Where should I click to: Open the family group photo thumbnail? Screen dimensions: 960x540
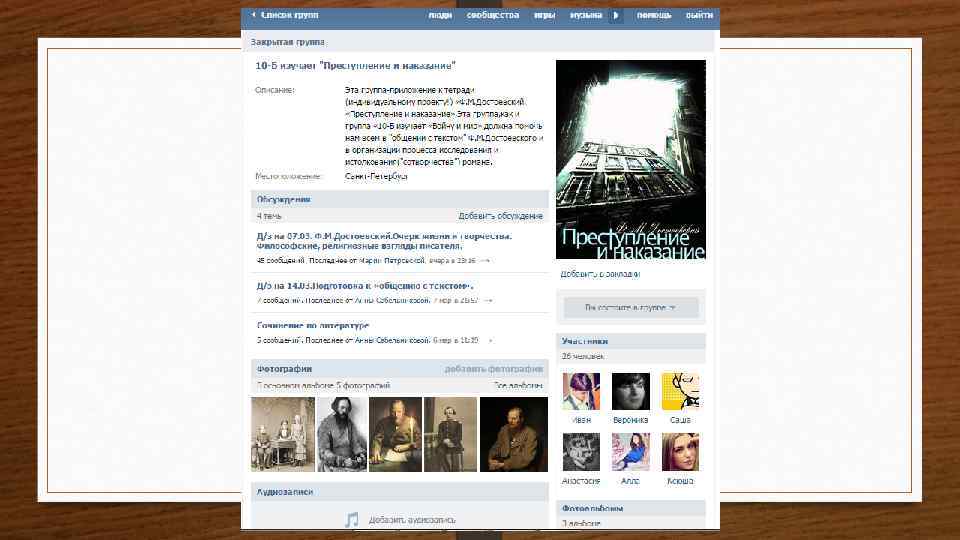point(283,435)
